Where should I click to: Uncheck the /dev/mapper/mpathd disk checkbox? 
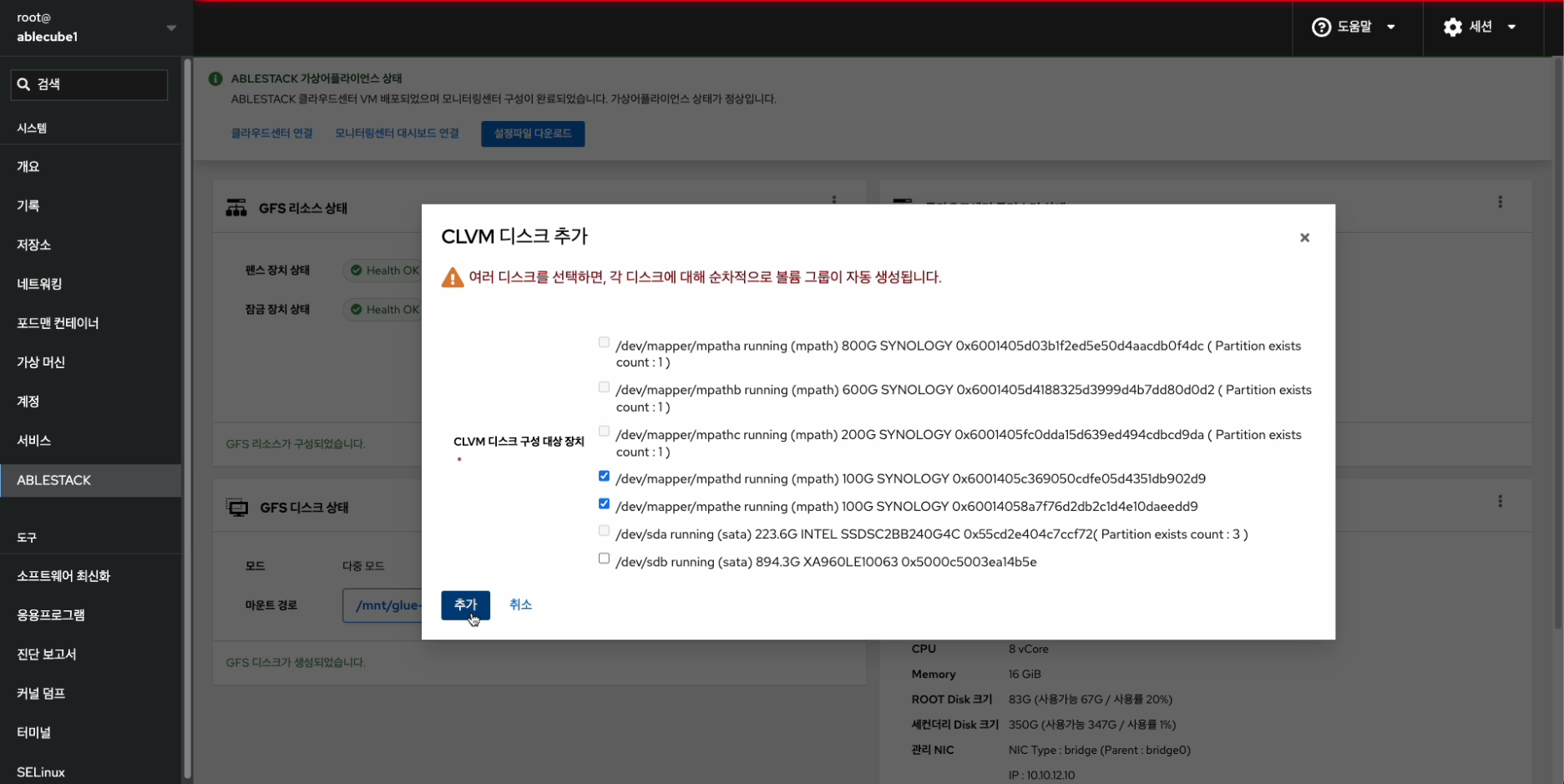coord(604,476)
